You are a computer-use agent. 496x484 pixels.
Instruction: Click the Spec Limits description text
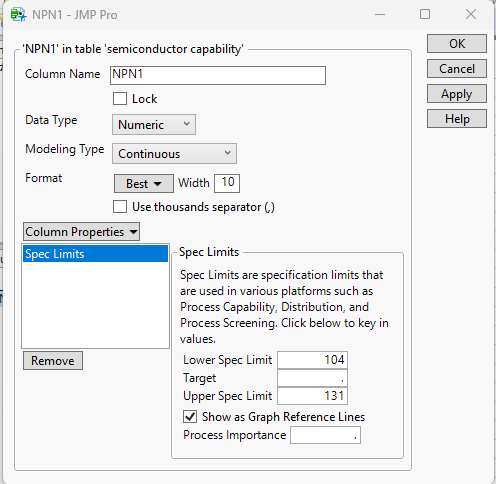(284, 307)
